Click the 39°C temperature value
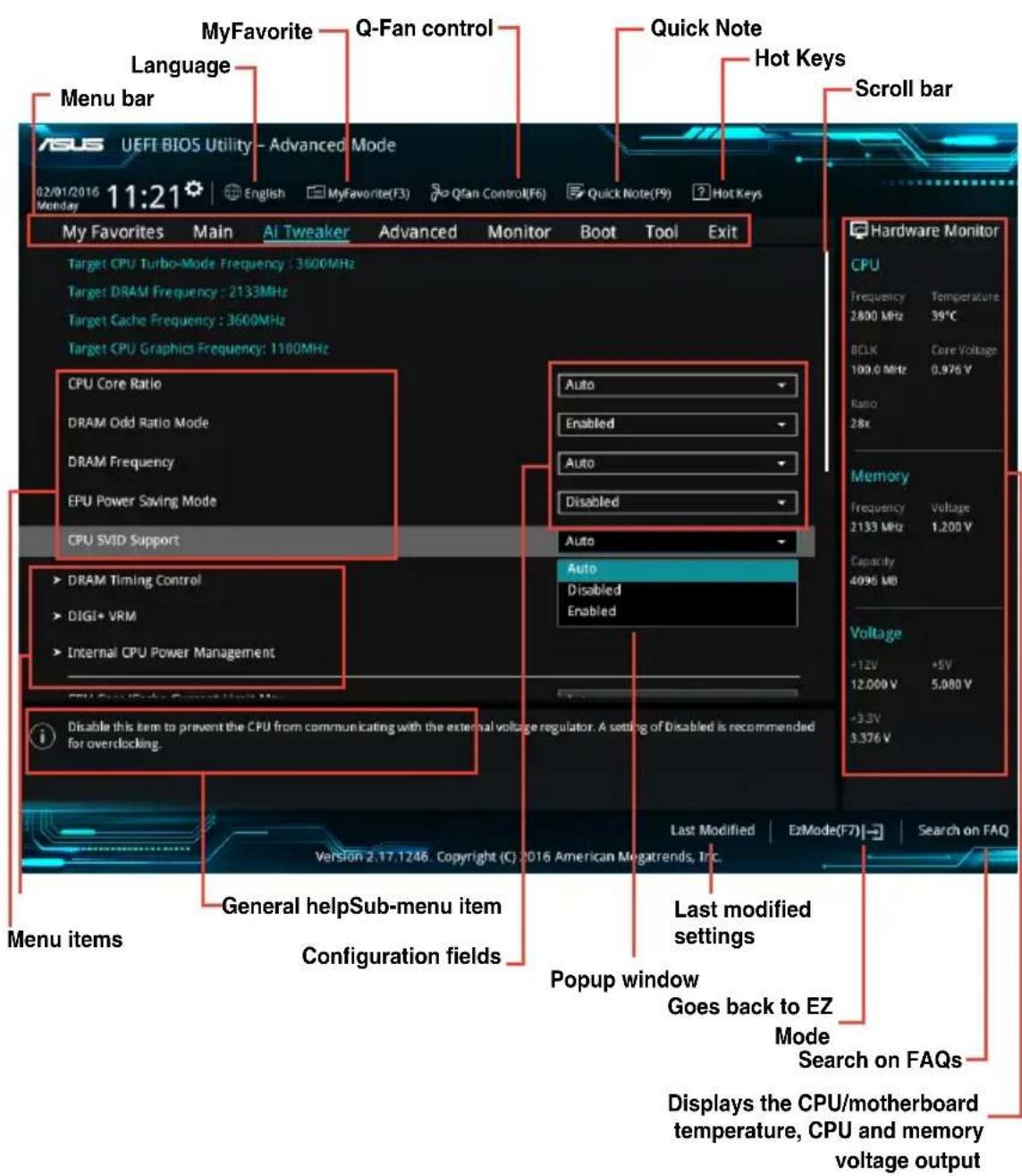Image resolution: width=1022 pixels, height=1176 pixels. pyautogui.click(x=944, y=316)
